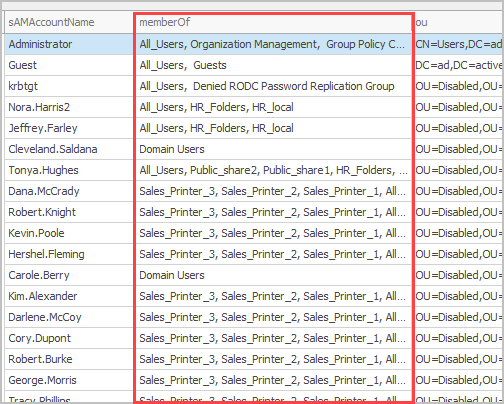Image resolution: width=504 pixels, height=404 pixels.
Task: Select the Nora.Harris2 account cell
Action: [x=69, y=107]
